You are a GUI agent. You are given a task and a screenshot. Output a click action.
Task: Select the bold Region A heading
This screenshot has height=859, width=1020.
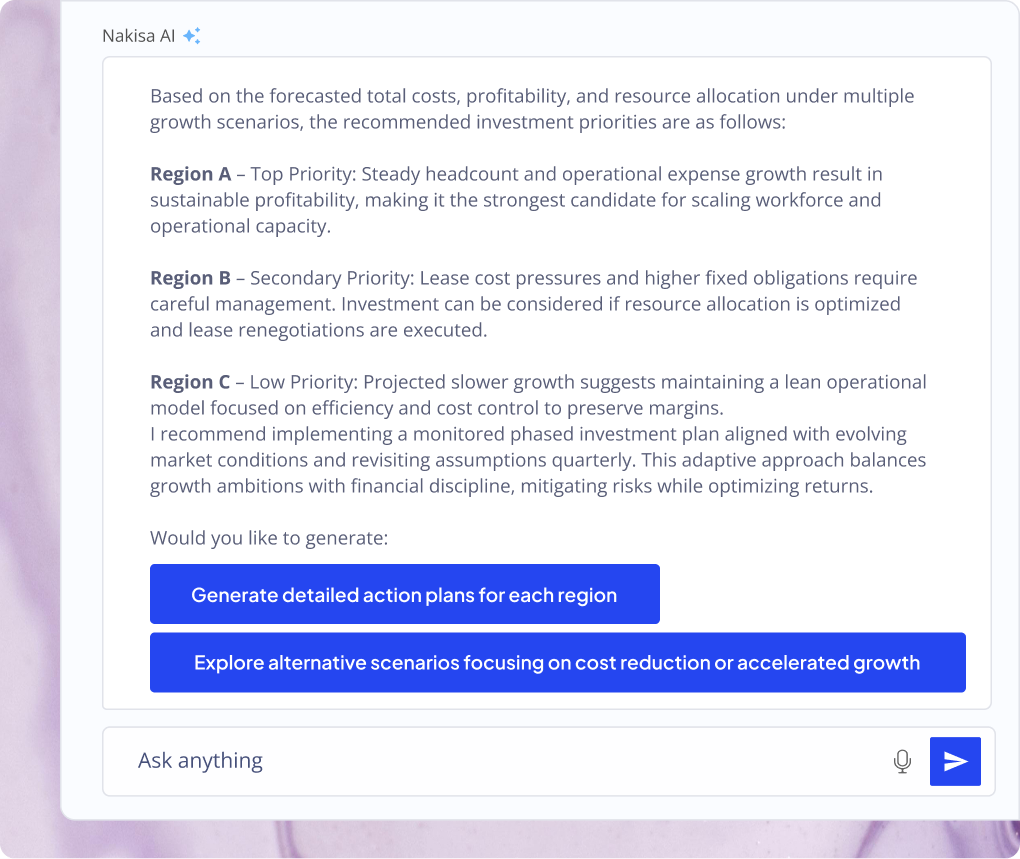pos(190,174)
